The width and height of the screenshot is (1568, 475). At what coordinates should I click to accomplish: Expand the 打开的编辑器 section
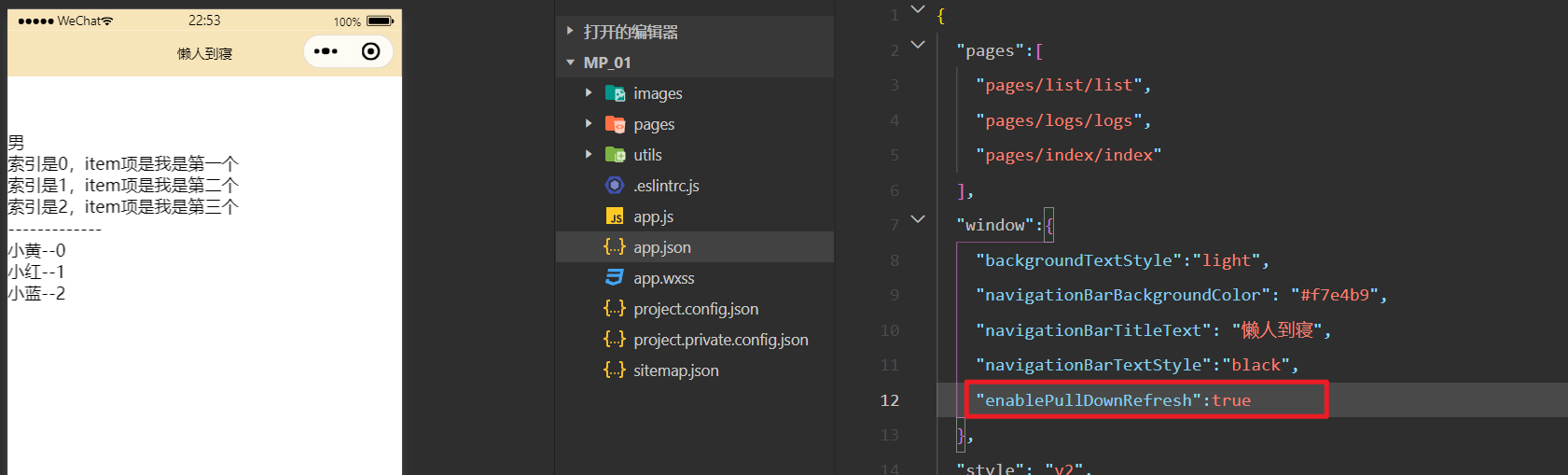(570, 31)
